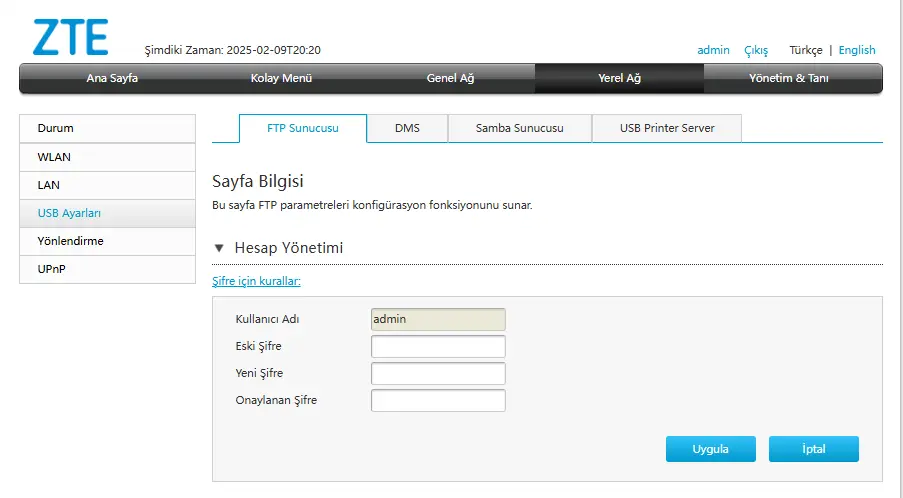Select Türkçe language option

click(806, 51)
